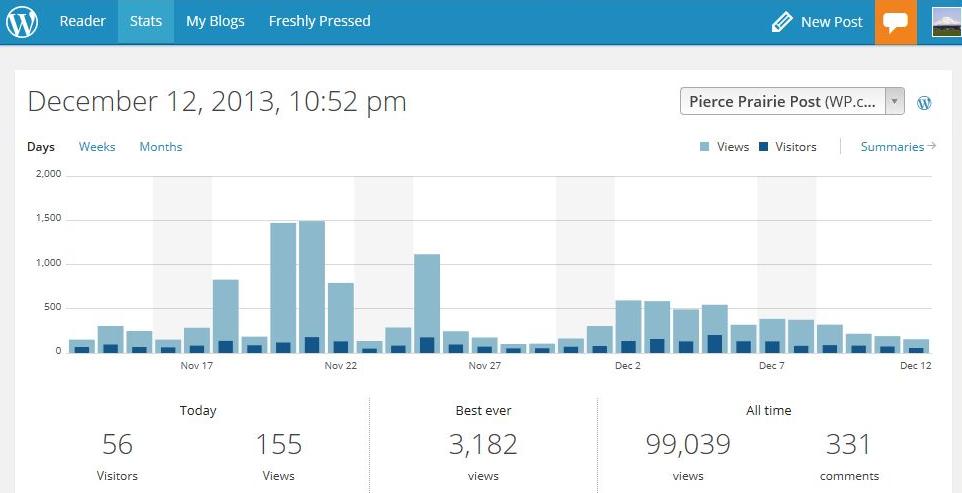Open Freshly Pressed page

320,21
